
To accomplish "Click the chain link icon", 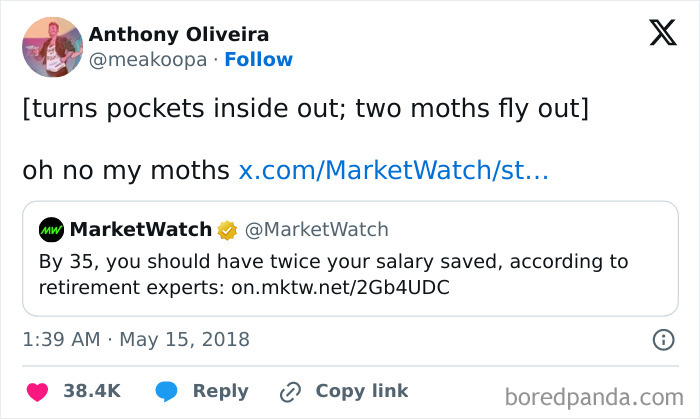I will point(291,391).
